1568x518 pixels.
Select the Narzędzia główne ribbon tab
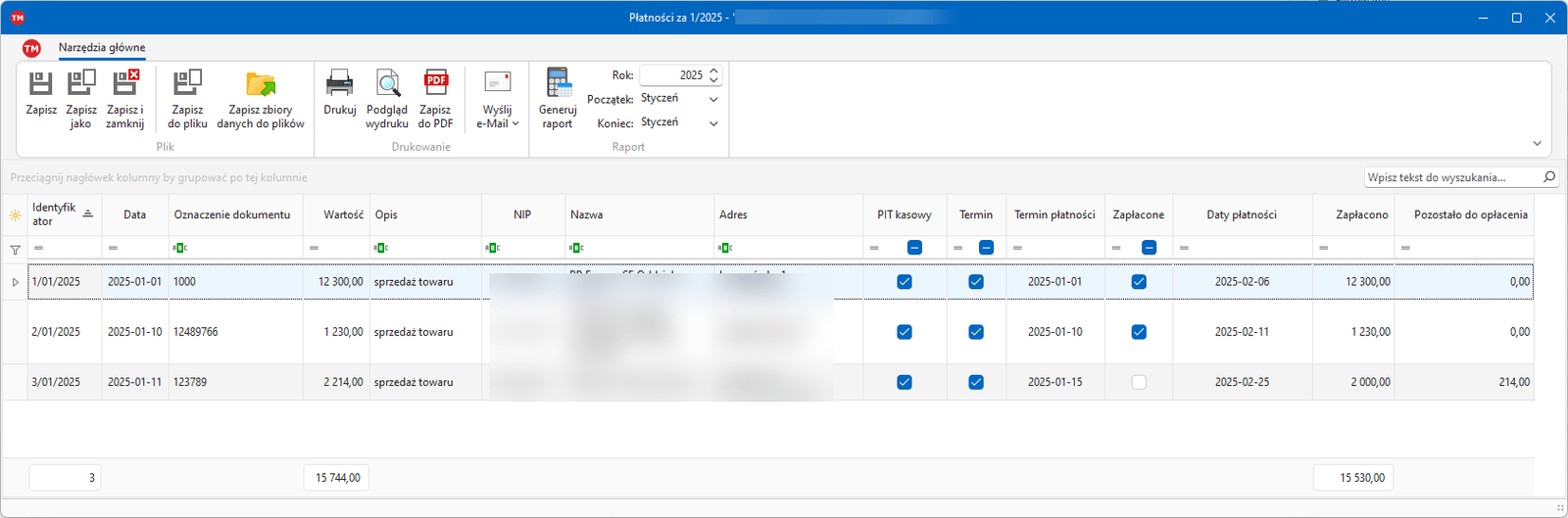point(102,47)
